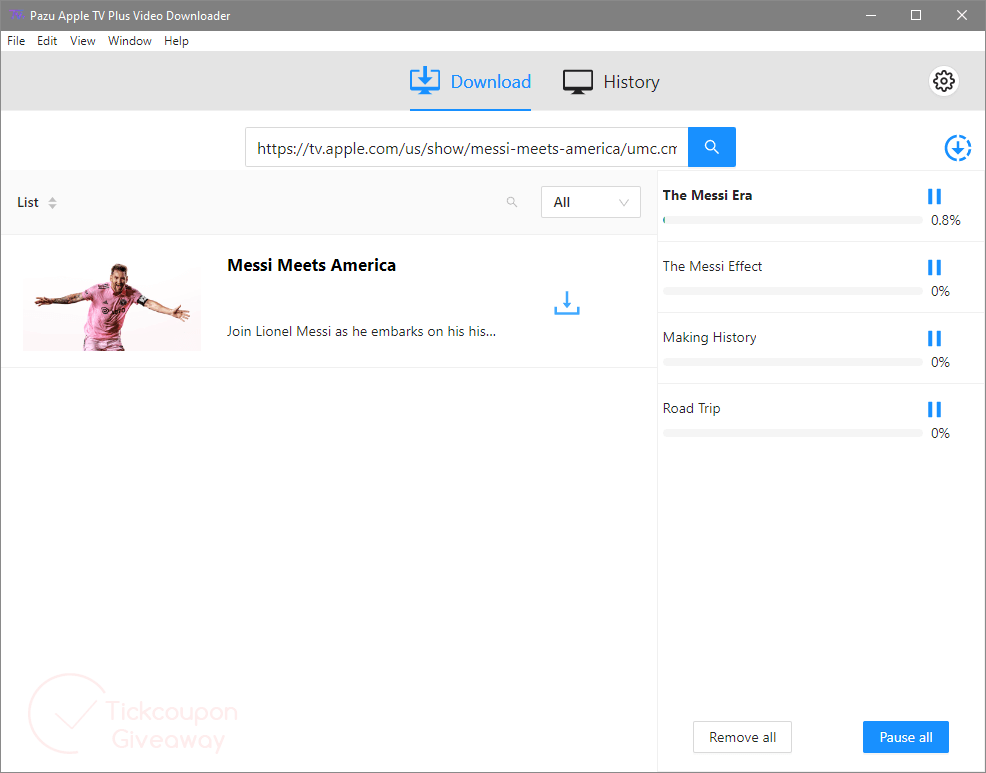Open the File menu
This screenshot has width=986, height=773.
point(16,41)
